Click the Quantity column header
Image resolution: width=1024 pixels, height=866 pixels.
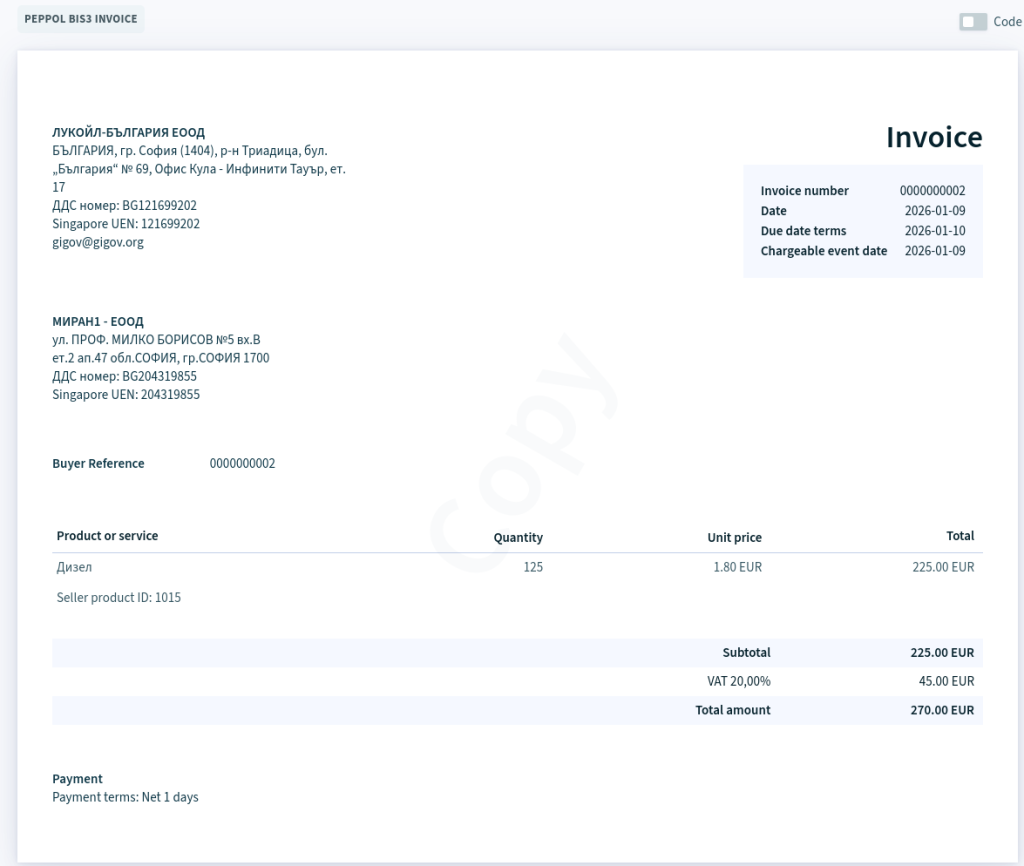(517, 538)
